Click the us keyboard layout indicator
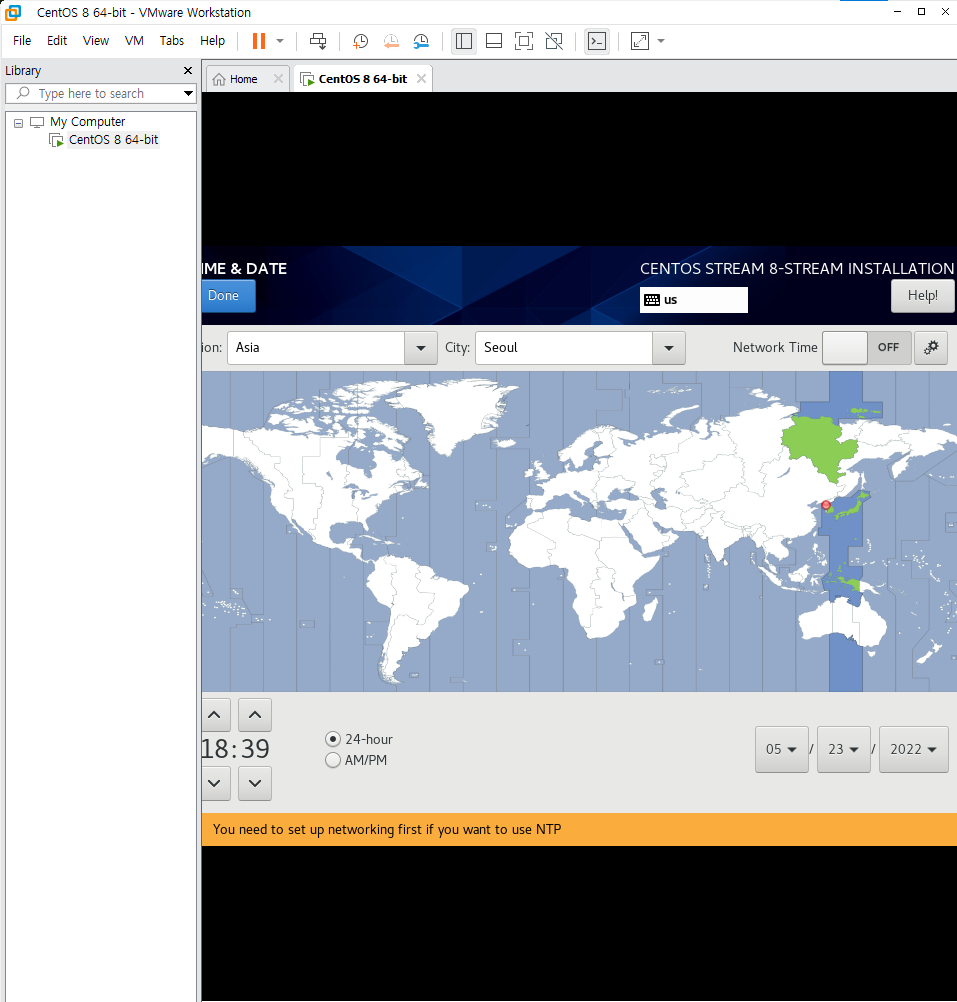Image resolution: width=957 pixels, height=1002 pixels. [x=694, y=300]
